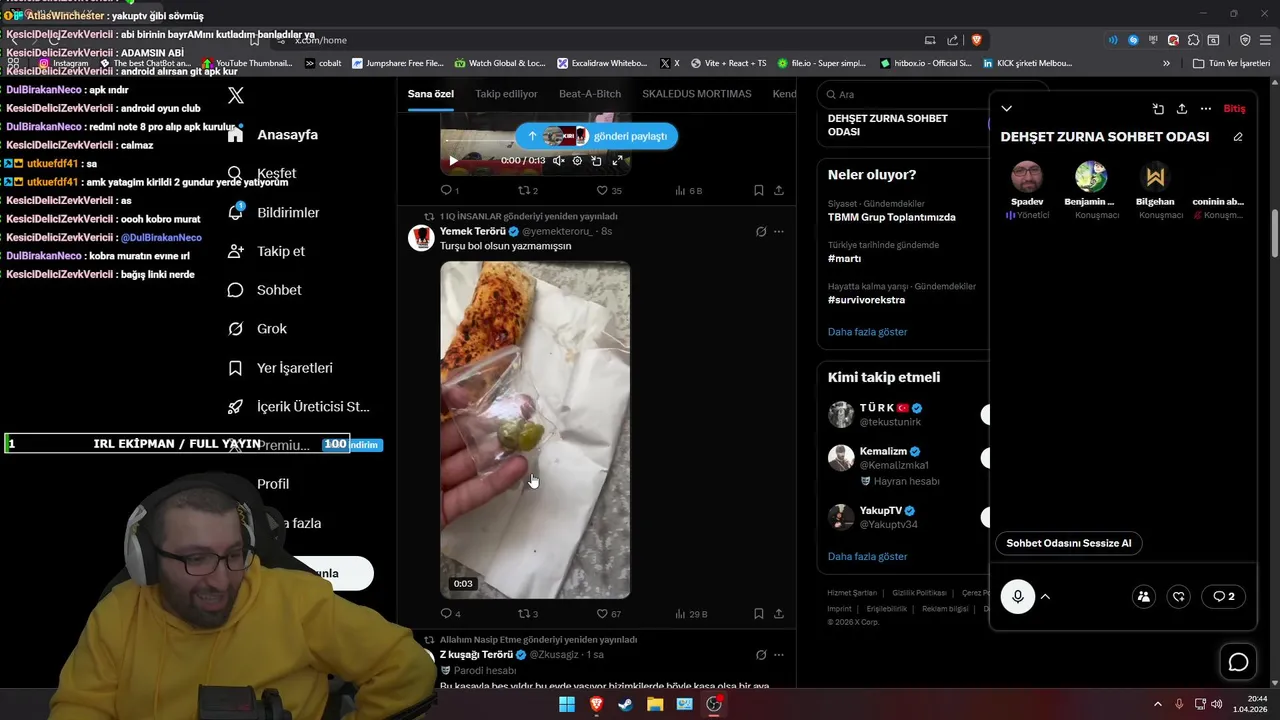Open Tüm Yer İşaretleri bookmarks folder
1280x720 pixels.
click(x=1232, y=63)
